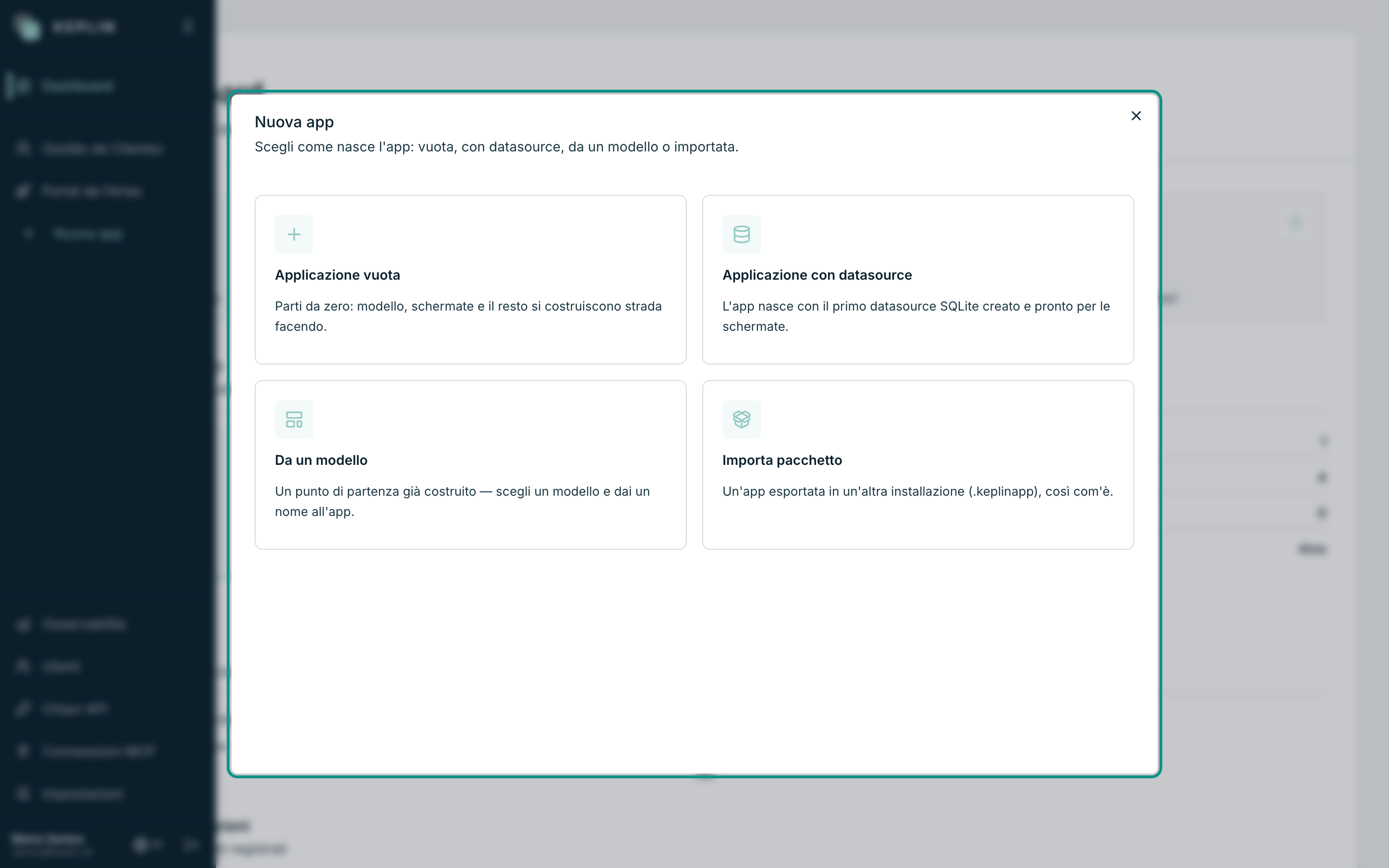Click the template layout icon for Da un modello

click(294, 420)
